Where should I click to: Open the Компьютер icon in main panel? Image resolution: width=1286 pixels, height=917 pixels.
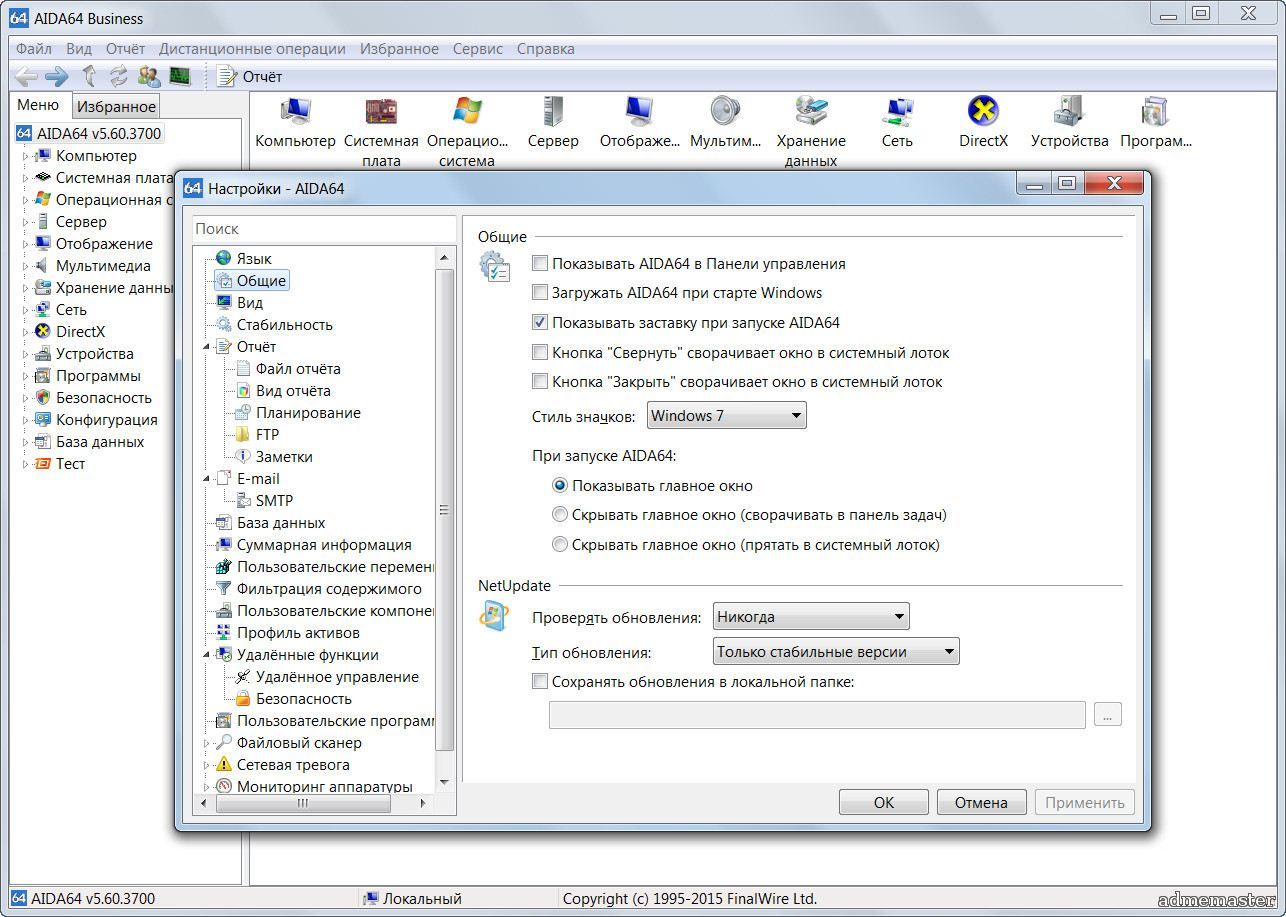[295, 112]
